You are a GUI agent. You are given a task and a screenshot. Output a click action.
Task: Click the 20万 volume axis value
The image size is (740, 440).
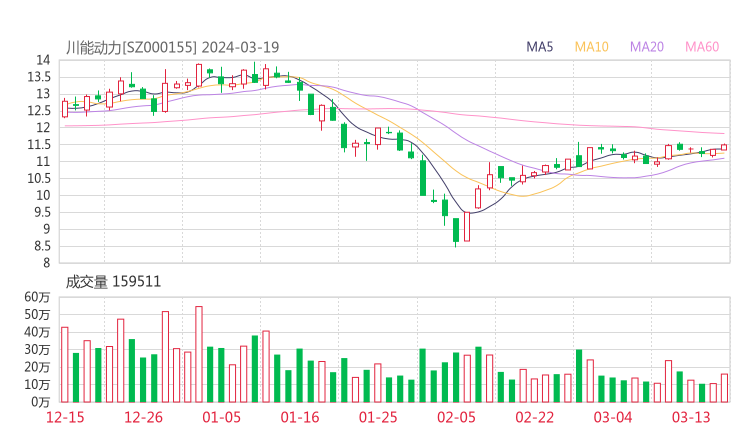pyautogui.click(x=37, y=367)
